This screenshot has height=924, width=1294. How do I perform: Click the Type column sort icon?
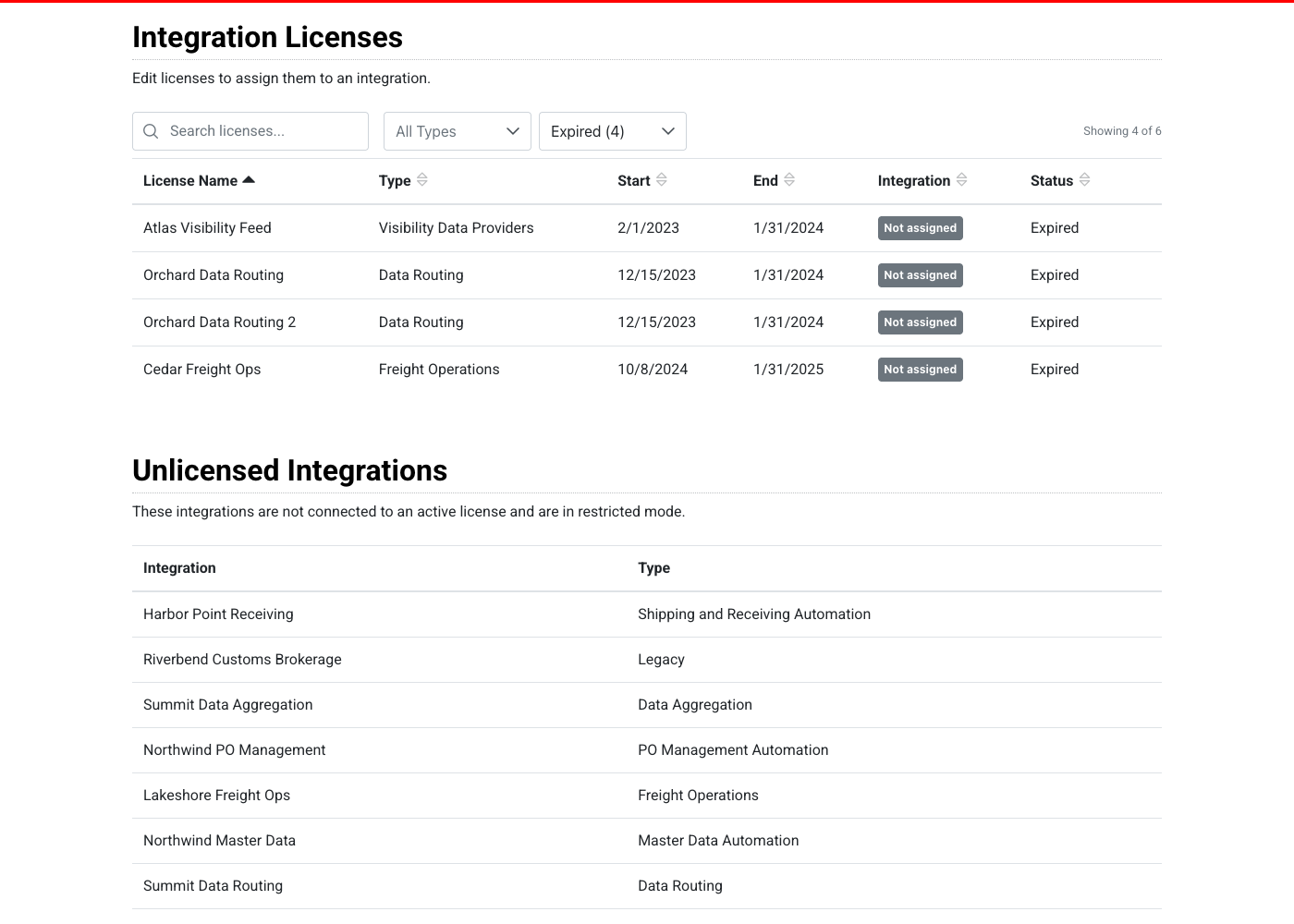422,180
